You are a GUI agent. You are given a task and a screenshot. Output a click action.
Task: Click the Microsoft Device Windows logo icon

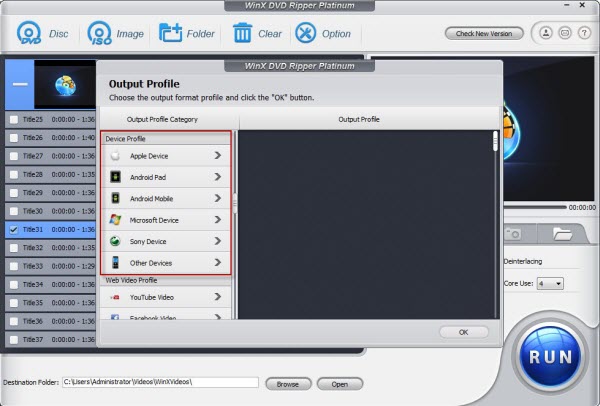(115, 220)
